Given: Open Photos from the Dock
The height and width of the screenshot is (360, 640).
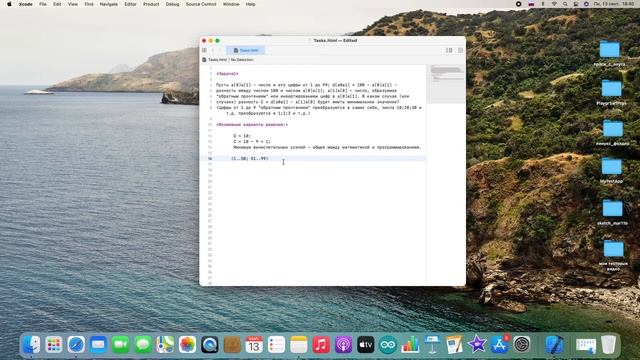Looking at the screenshot, I should click(x=187, y=345).
